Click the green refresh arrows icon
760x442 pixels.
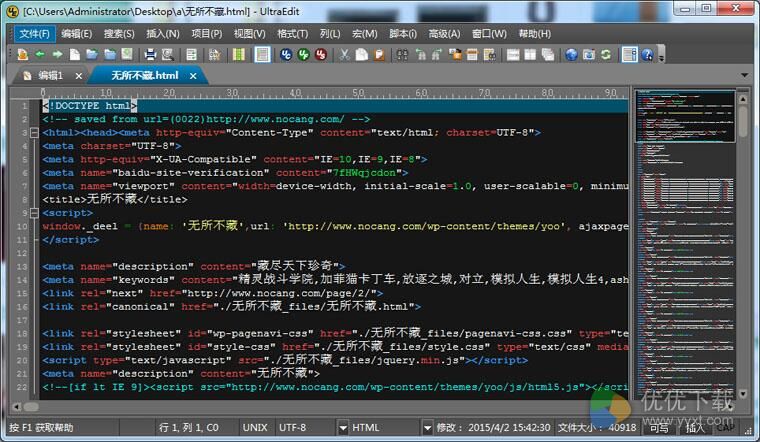(x=606, y=54)
